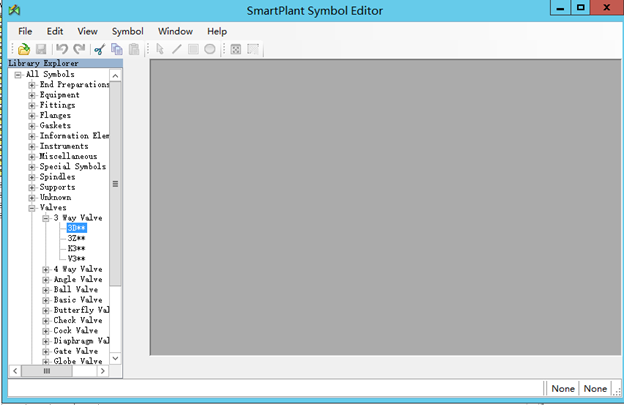Select the 3D** symbol
The image size is (624, 405).
[77, 228]
